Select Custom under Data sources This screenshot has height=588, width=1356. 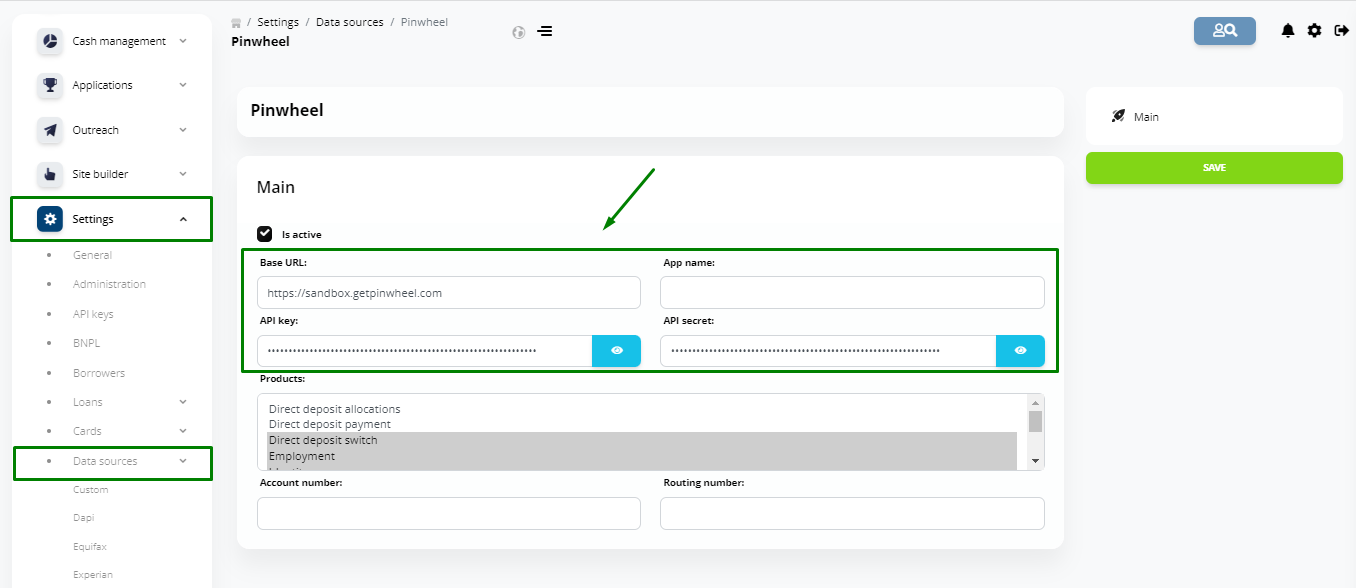(91, 490)
